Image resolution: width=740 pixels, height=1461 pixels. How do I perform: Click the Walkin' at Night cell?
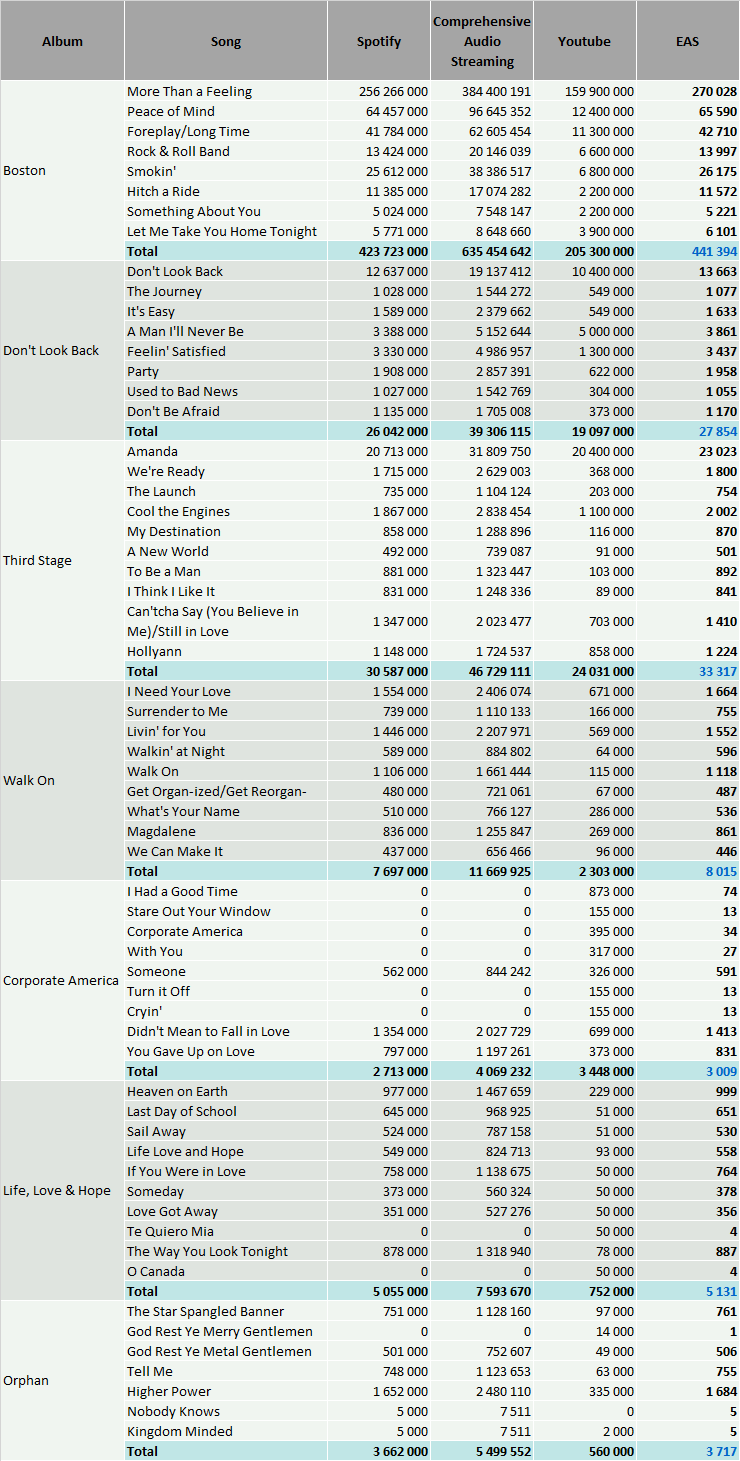click(226, 751)
